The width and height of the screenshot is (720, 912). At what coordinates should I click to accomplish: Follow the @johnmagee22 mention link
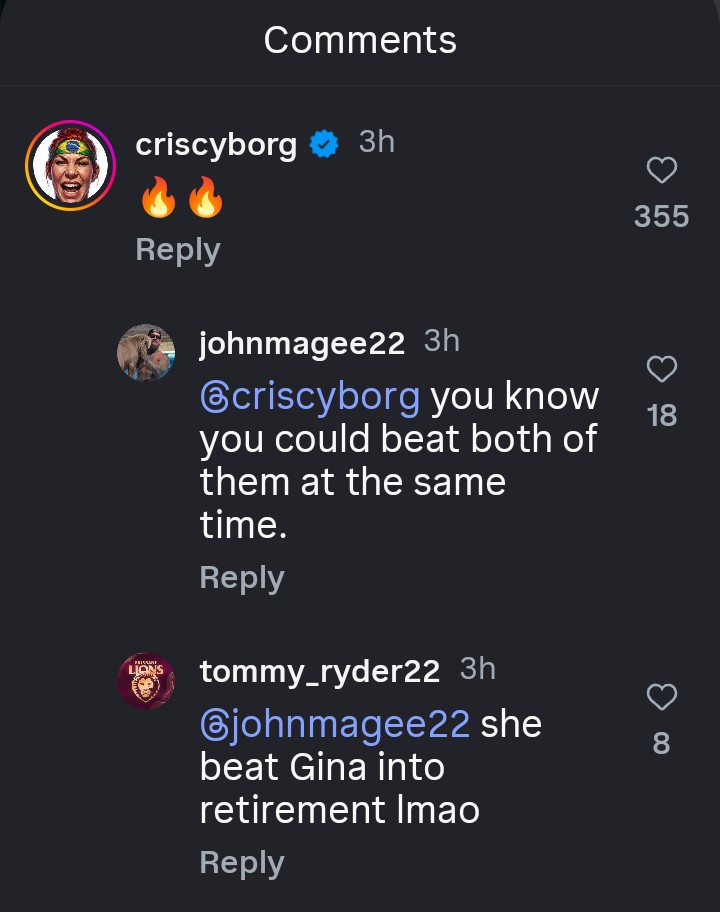point(335,724)
